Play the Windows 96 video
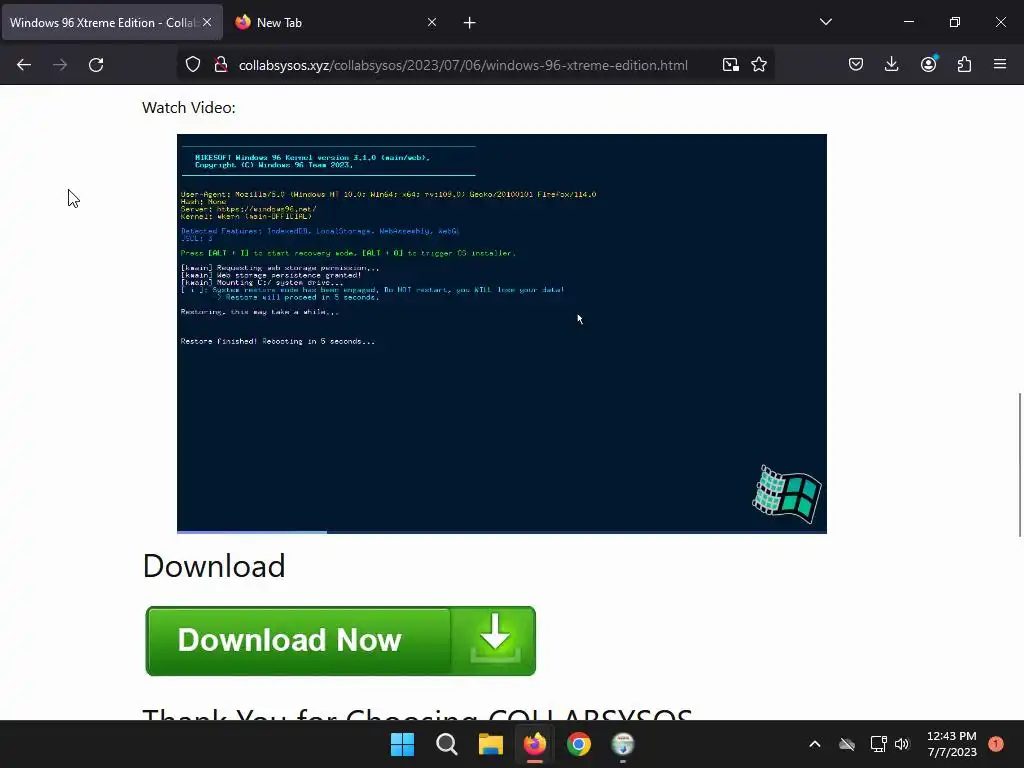Image resolution: width=1024 pixels, height=768 pixels. coord(502,333)
